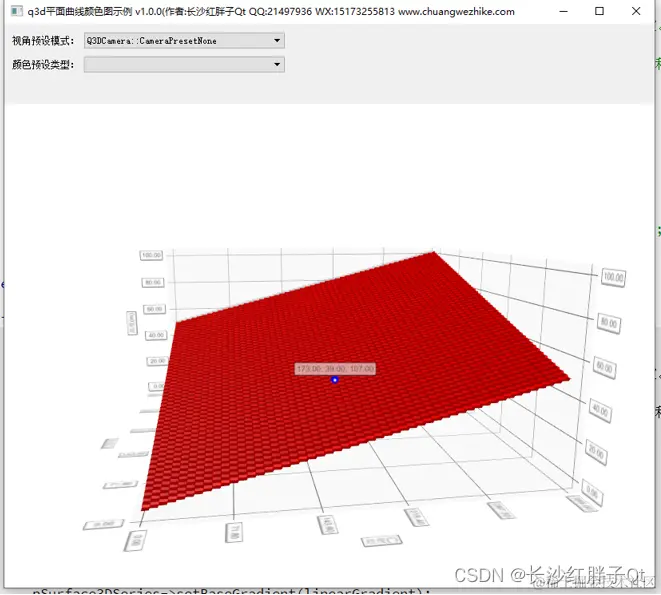Click the window title text q3d平面曲线颜色图示例
Screen dimensions: 661x595
(80, 11)
